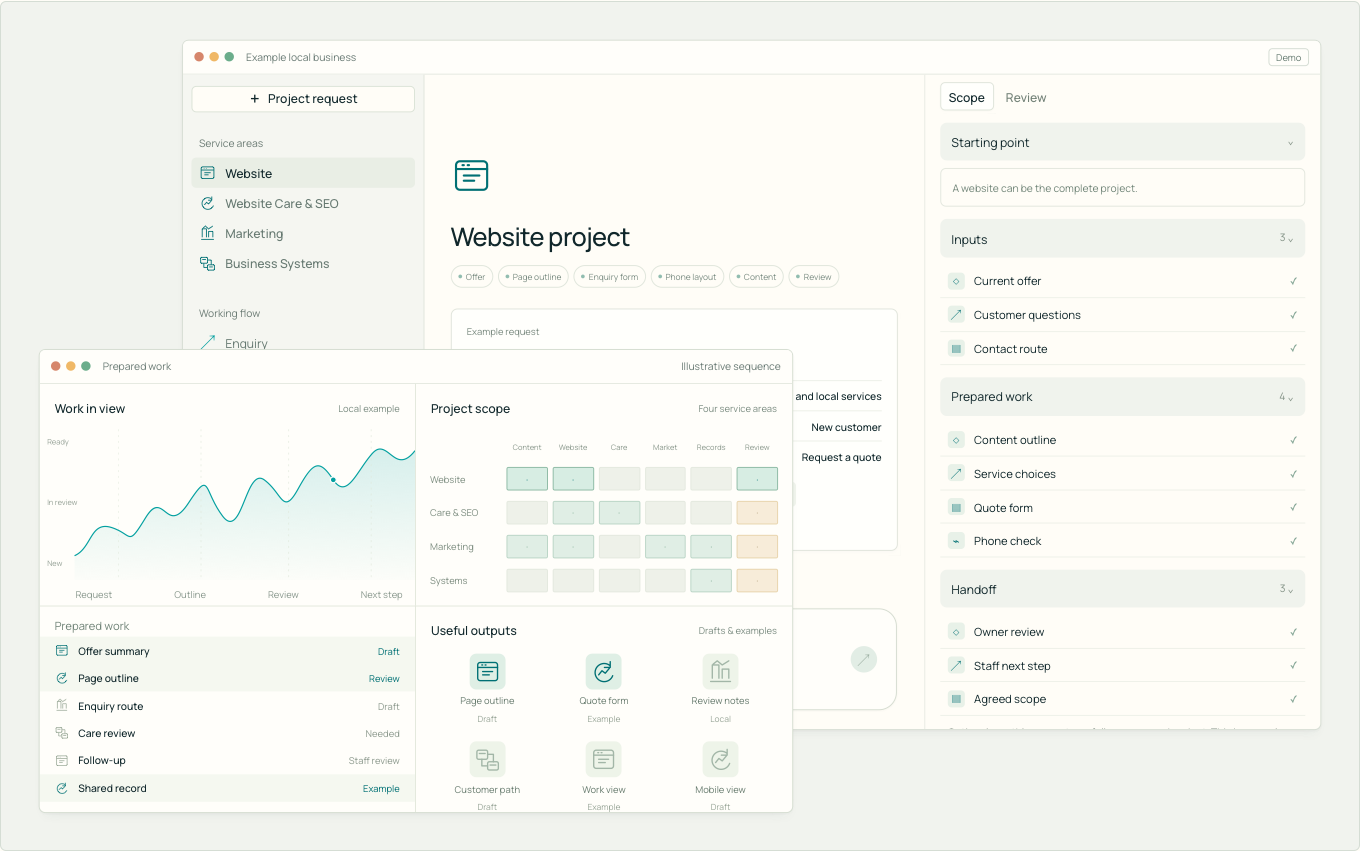Open the Customer path output tile icon

pyautogui.click(x=487, y=760)
